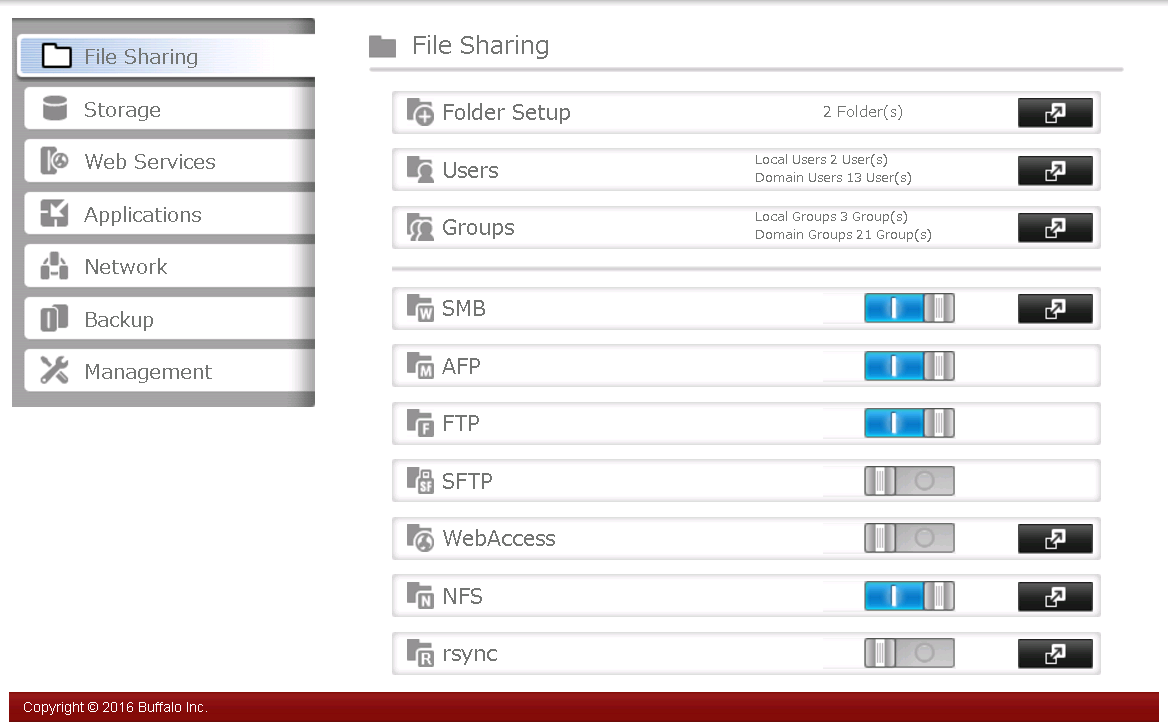Screen dimensions: 1168x727
Task: Open NFS configuration popup icon
Action: click(x=1055, y=597)
